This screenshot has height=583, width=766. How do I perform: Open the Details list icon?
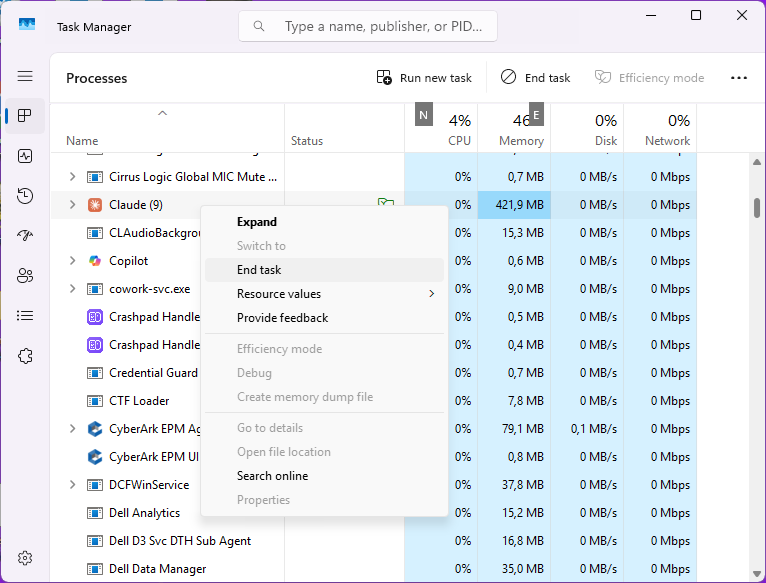click(25, 316)
